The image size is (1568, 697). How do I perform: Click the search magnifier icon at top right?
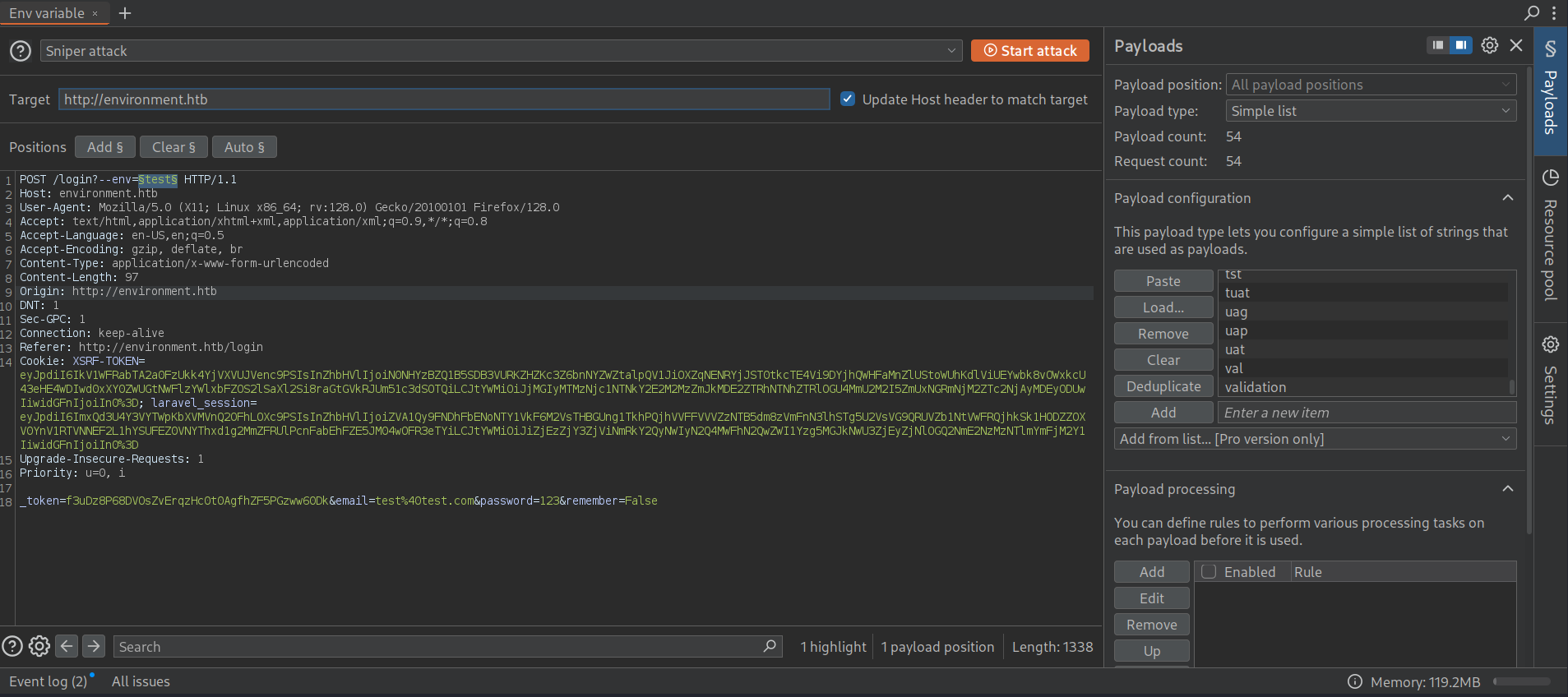[1532, 13]
